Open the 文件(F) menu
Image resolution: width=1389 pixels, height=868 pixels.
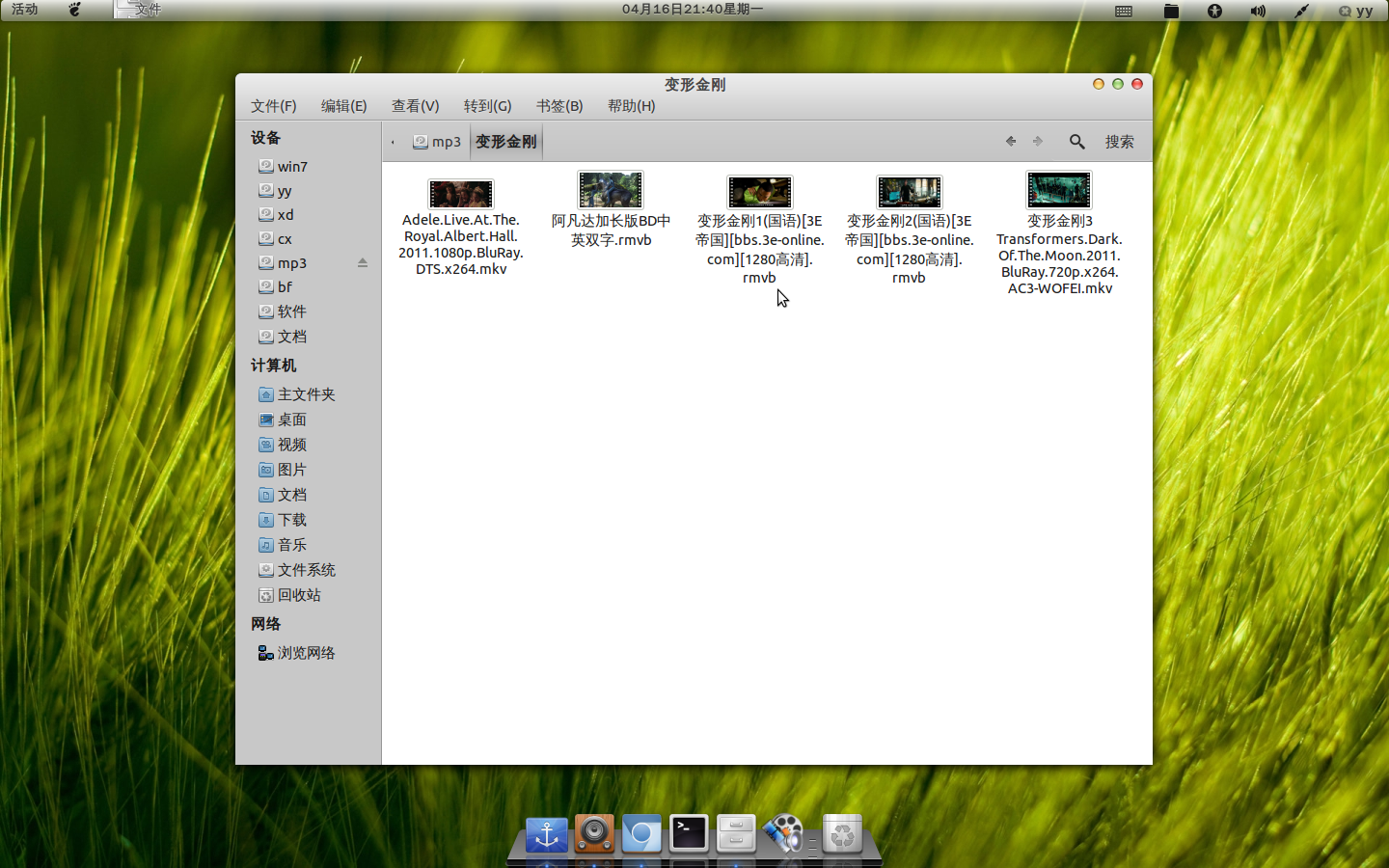[x=274, y=106]
